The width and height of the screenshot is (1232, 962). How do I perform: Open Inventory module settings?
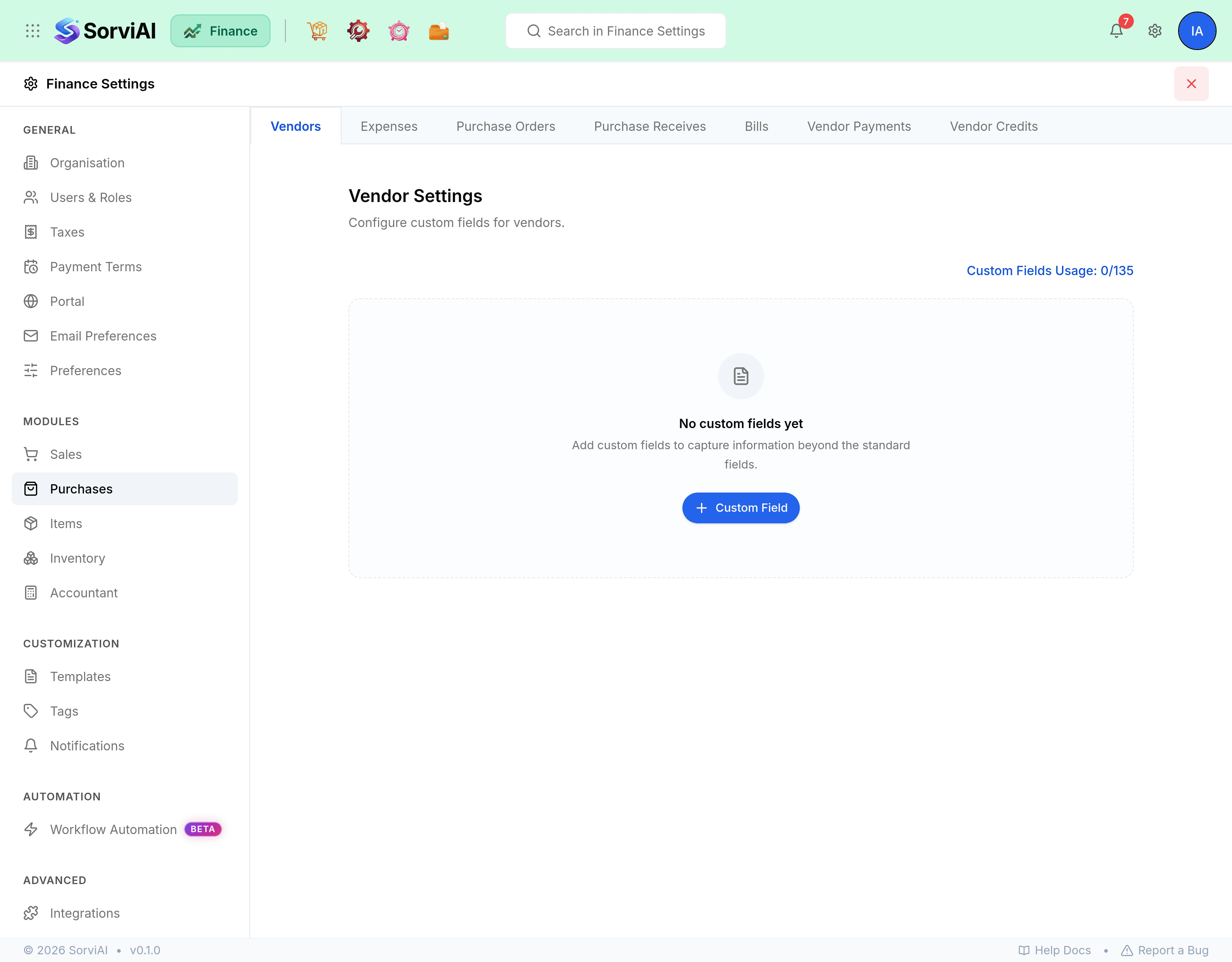tap(125, 558)
